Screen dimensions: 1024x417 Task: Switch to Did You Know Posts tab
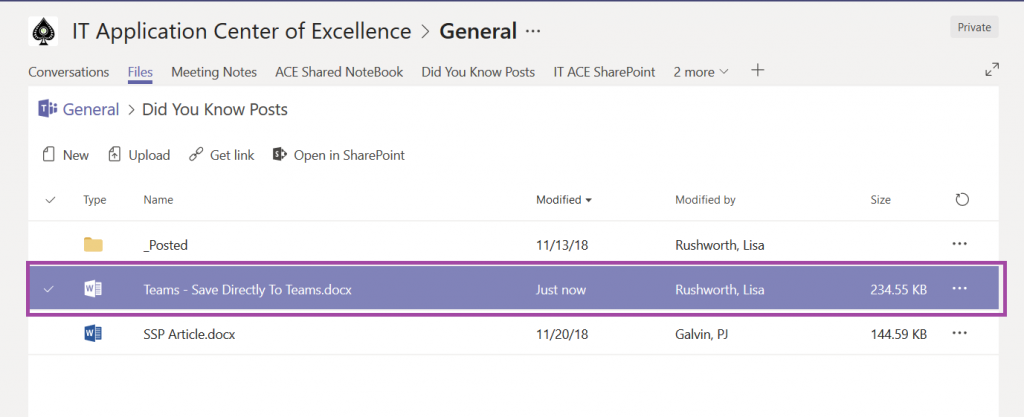tap(478, 72)
